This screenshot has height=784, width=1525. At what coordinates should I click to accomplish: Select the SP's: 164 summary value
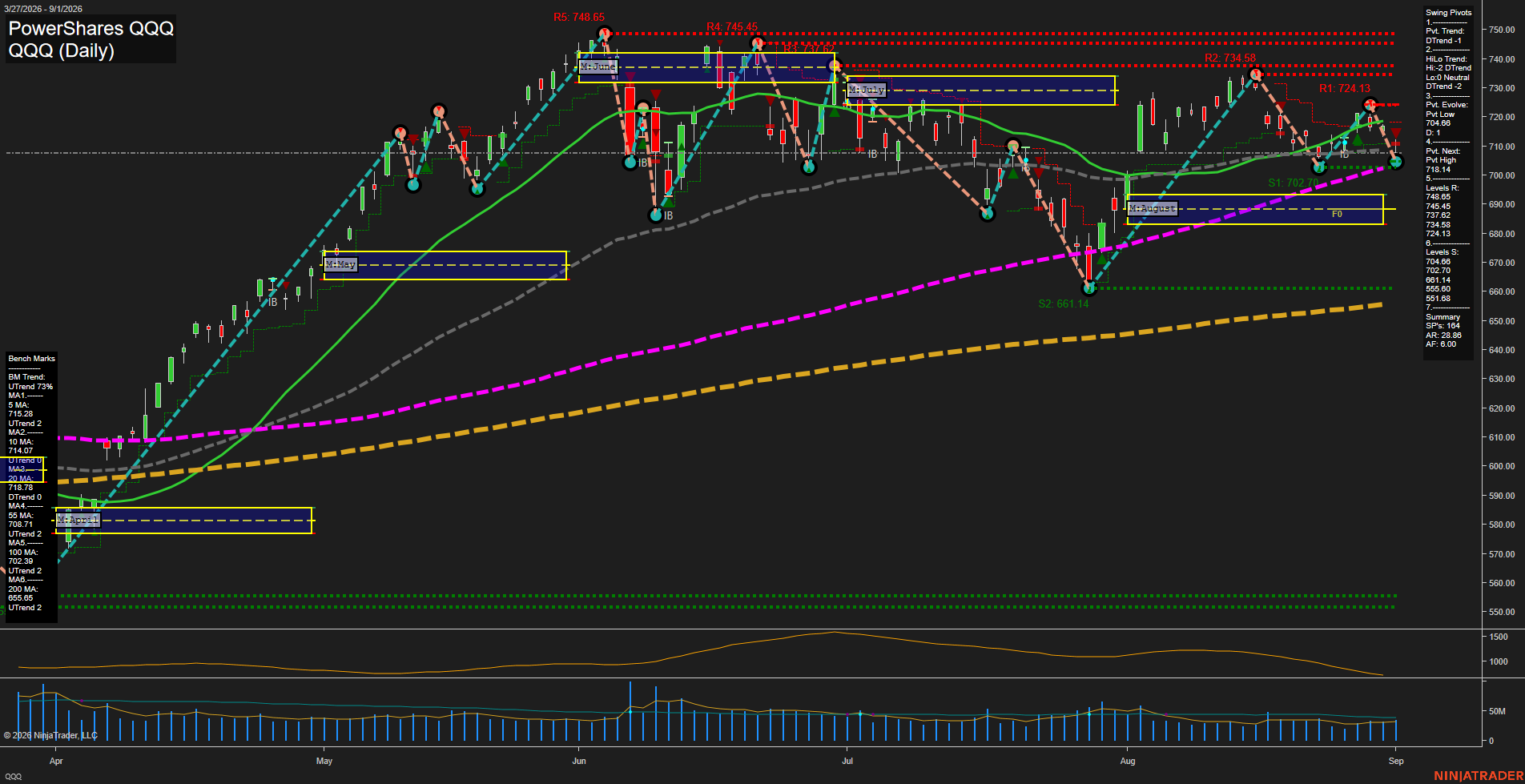[1443, 326]
